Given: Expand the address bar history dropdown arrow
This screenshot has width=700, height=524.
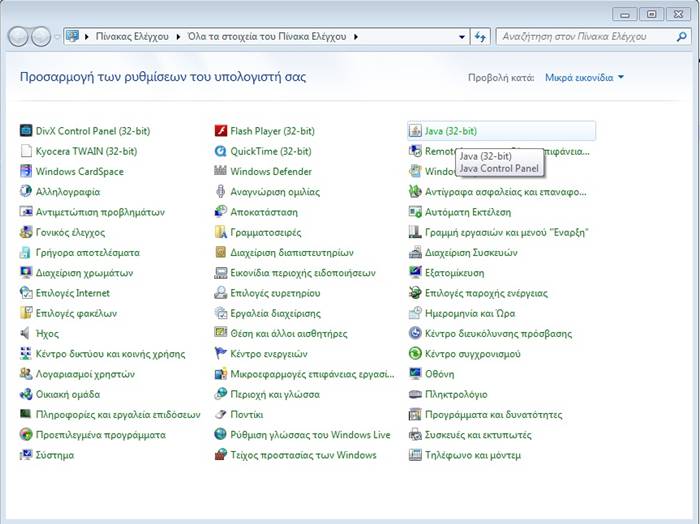Looking at the screenshot, I should (462, 37).
